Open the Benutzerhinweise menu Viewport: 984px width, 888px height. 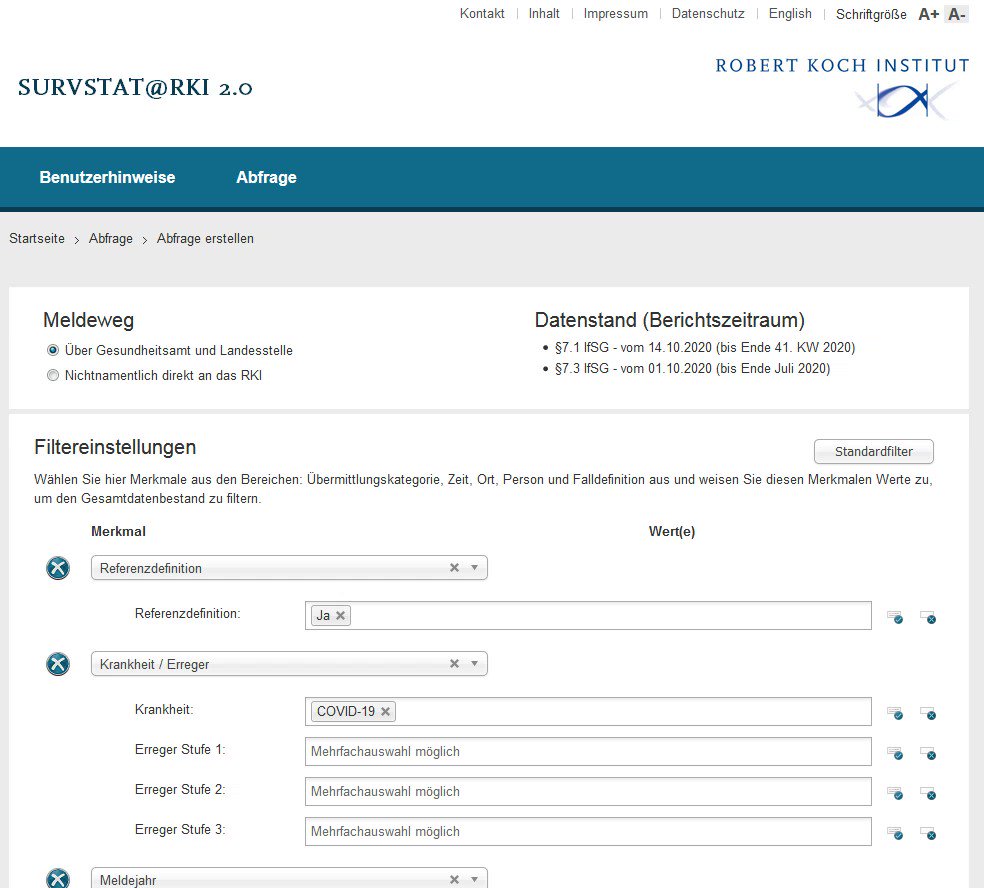tap(107, 178)
